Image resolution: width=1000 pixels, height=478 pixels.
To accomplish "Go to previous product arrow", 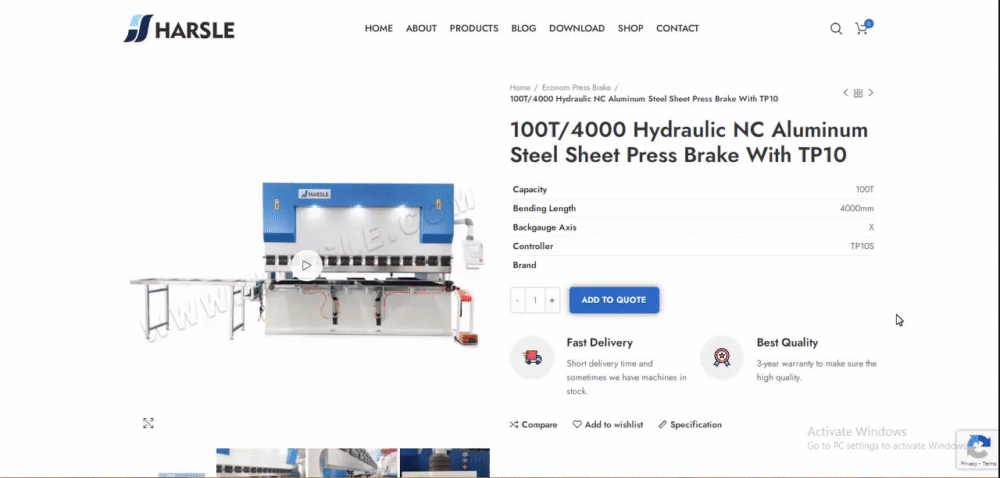I will click(x=846, y=93).
